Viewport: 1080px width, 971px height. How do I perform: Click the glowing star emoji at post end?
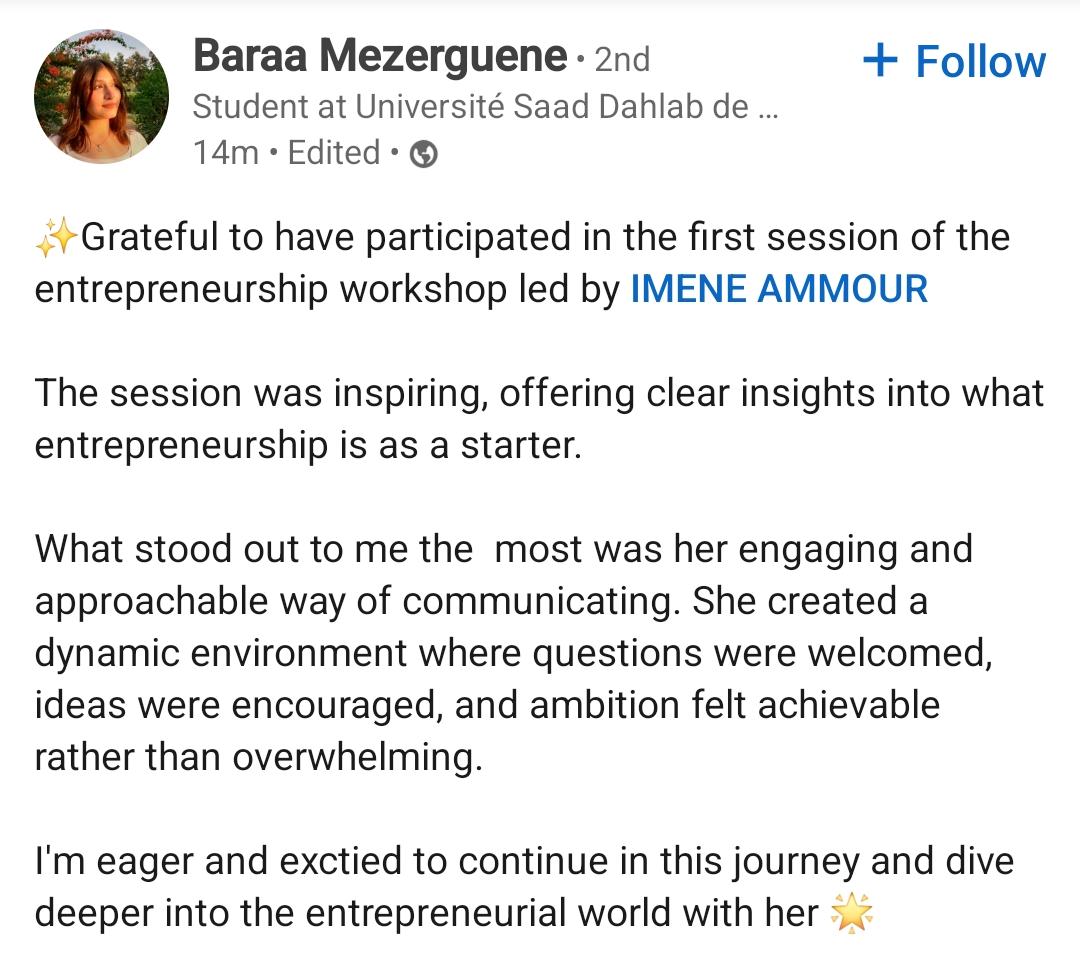[x=851, y=913]
